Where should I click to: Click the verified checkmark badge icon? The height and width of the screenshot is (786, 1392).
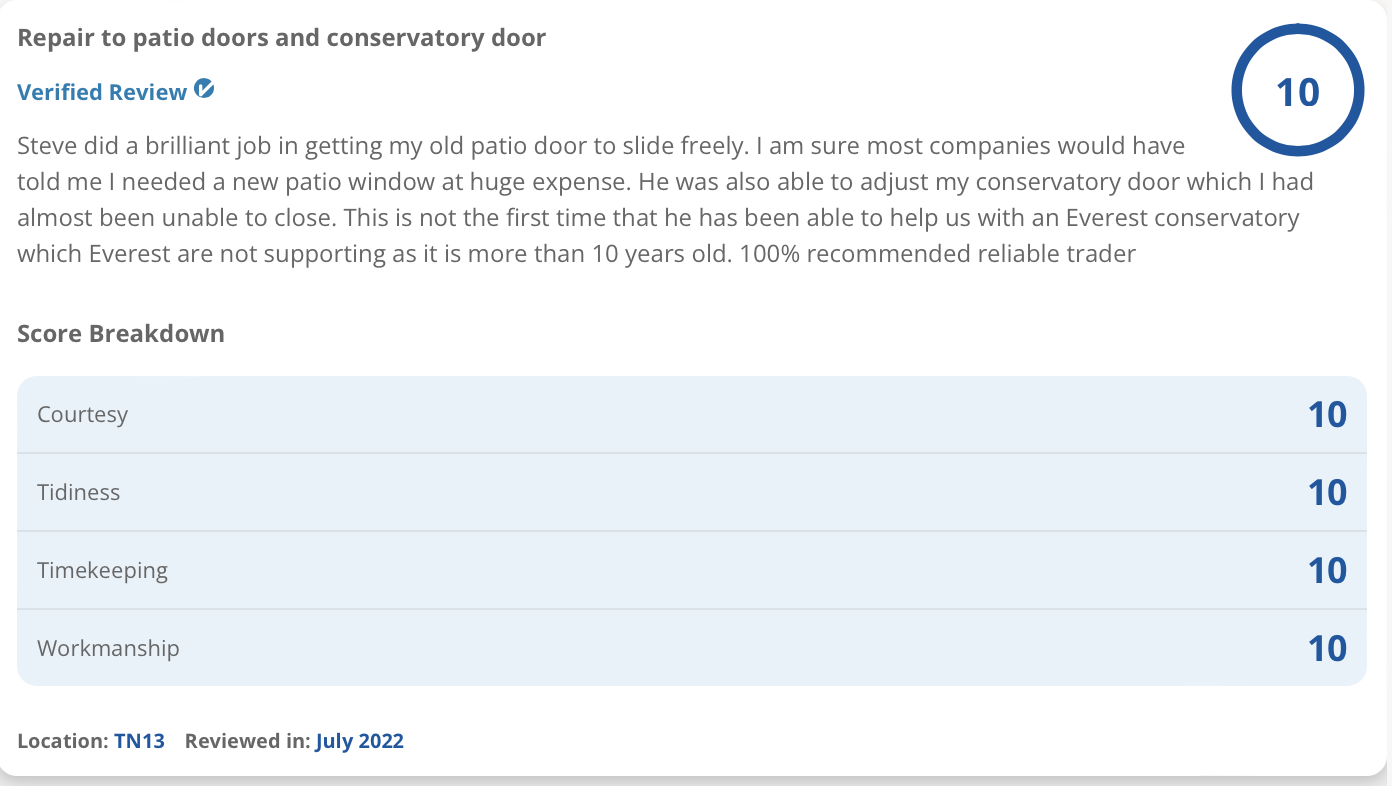(204, 89)
